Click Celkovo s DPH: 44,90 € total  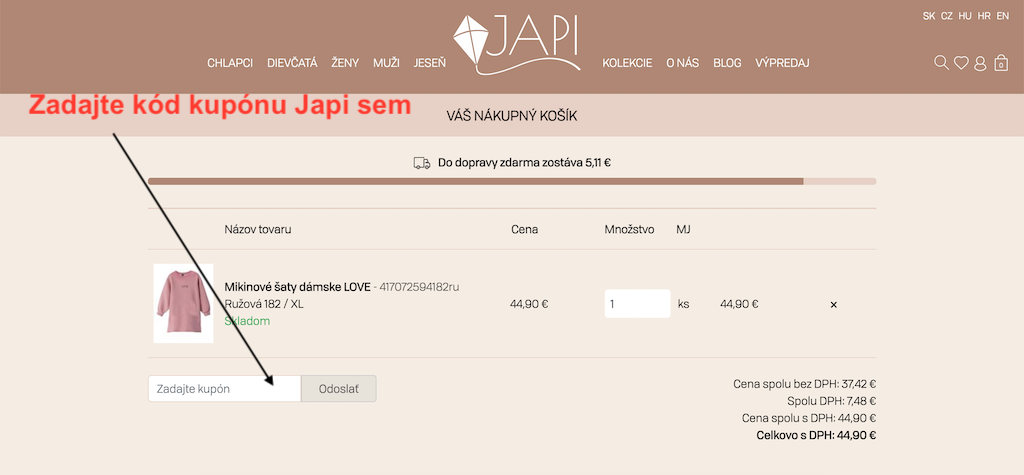click(x=816, y=435)
